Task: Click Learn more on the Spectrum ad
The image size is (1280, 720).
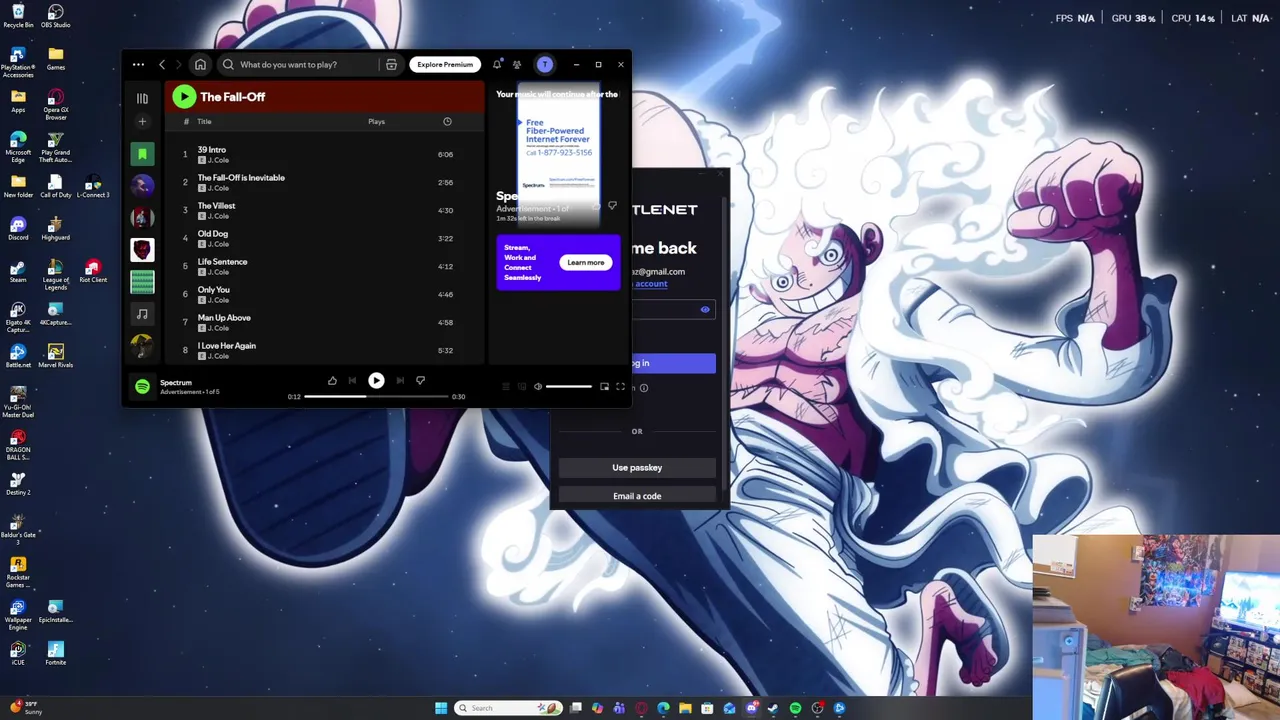Action: pyautogui.click(x=586, y=262)
